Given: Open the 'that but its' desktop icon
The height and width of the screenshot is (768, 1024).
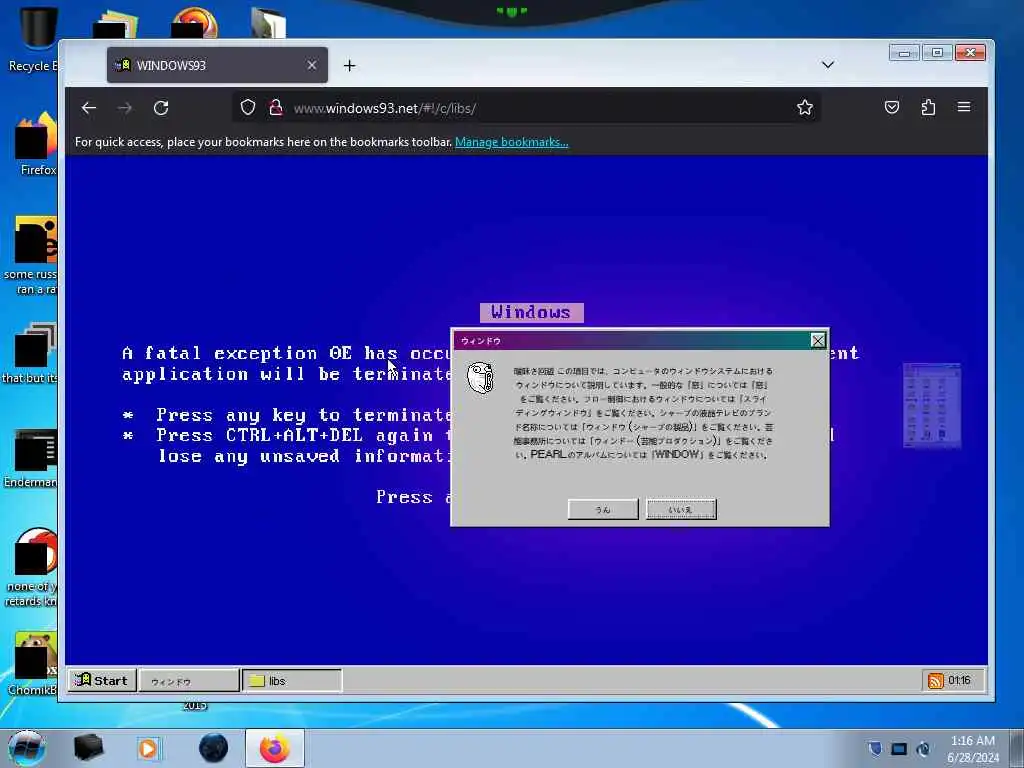Looking at the screenshot, I should click(31, 353).
